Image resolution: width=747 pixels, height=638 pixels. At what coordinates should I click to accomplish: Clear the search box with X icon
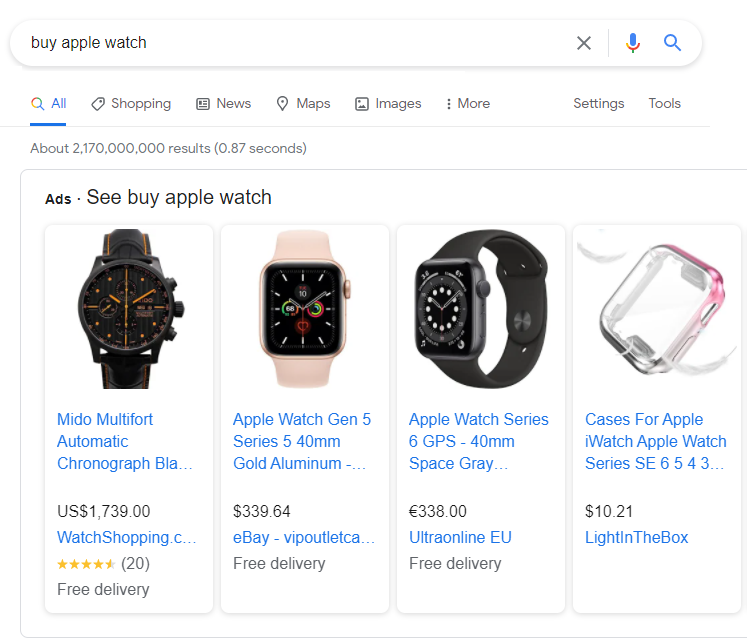coord(584,43)
